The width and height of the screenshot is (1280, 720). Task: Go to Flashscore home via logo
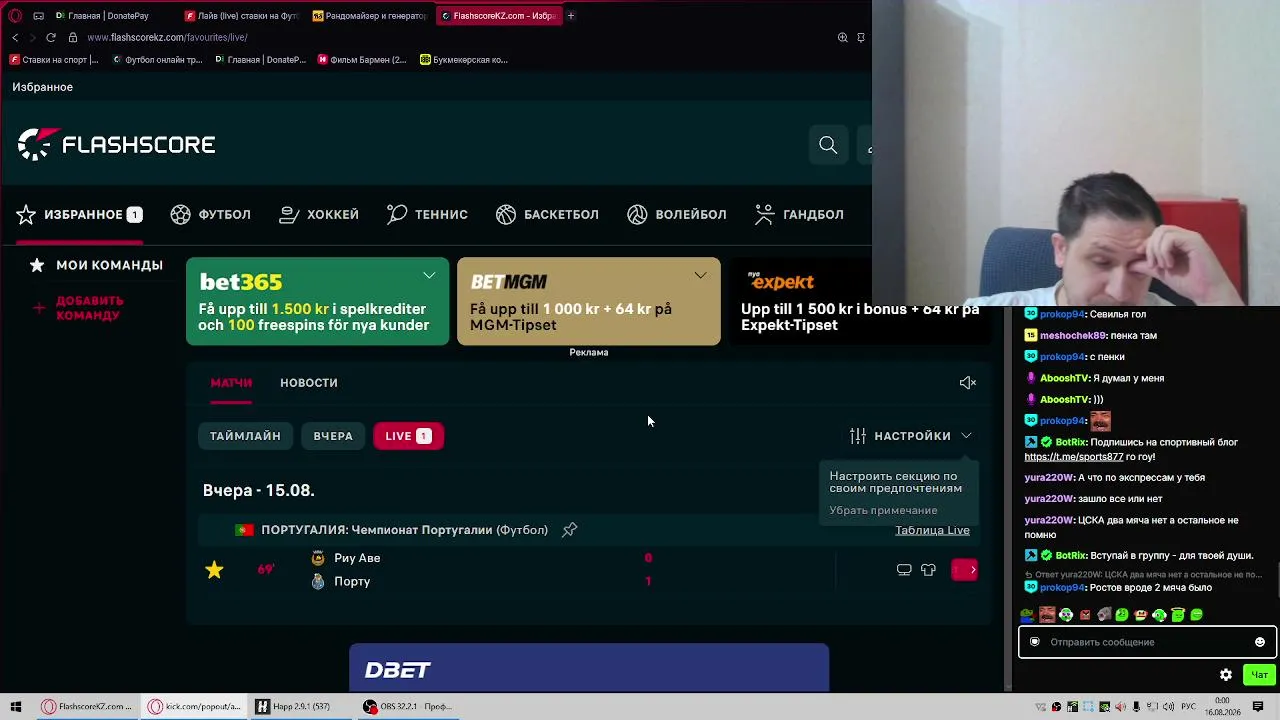116,145
